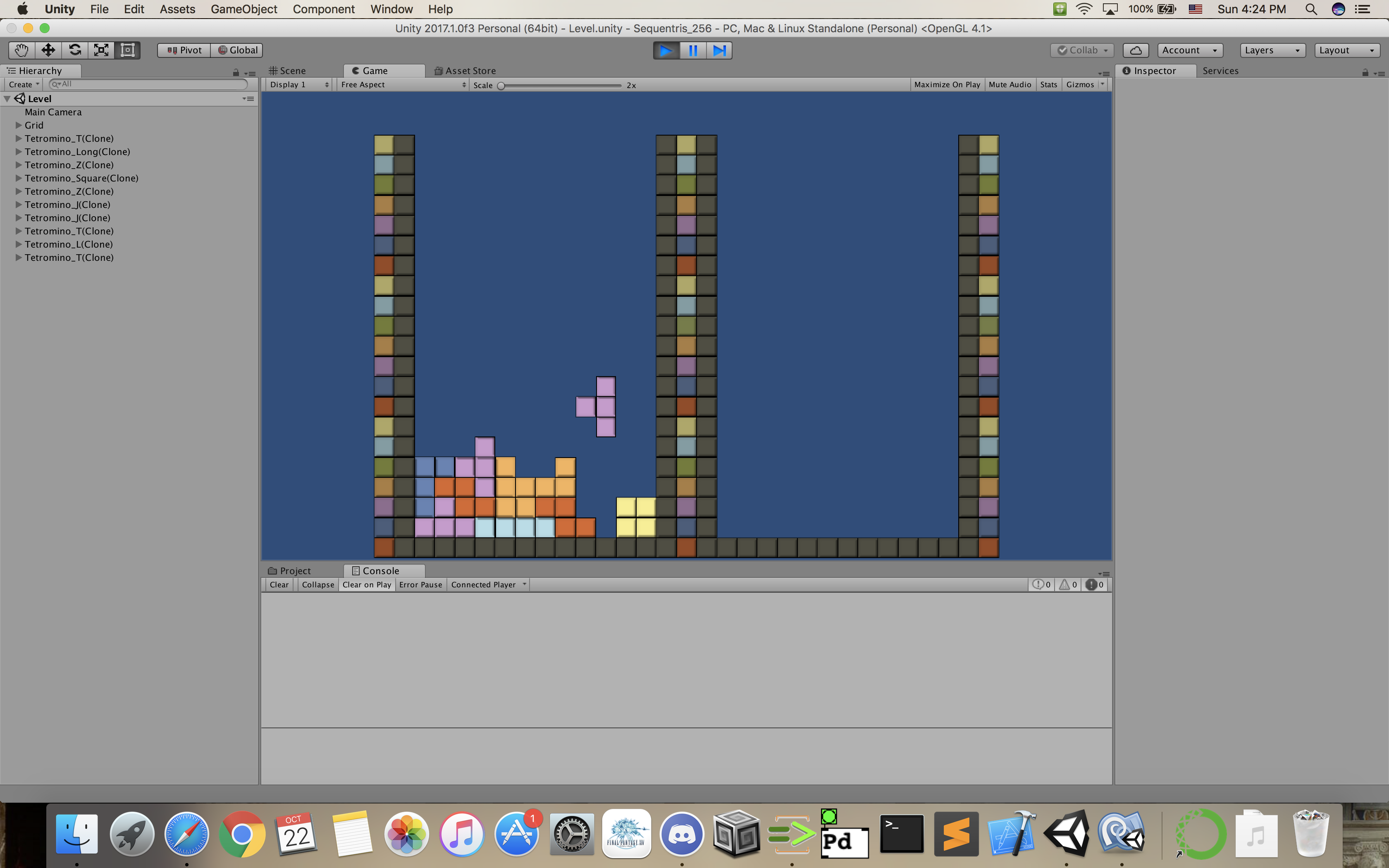Pause the running game
The height and width of the screenshot is (868, 1389).
click(x=693, y=50)
